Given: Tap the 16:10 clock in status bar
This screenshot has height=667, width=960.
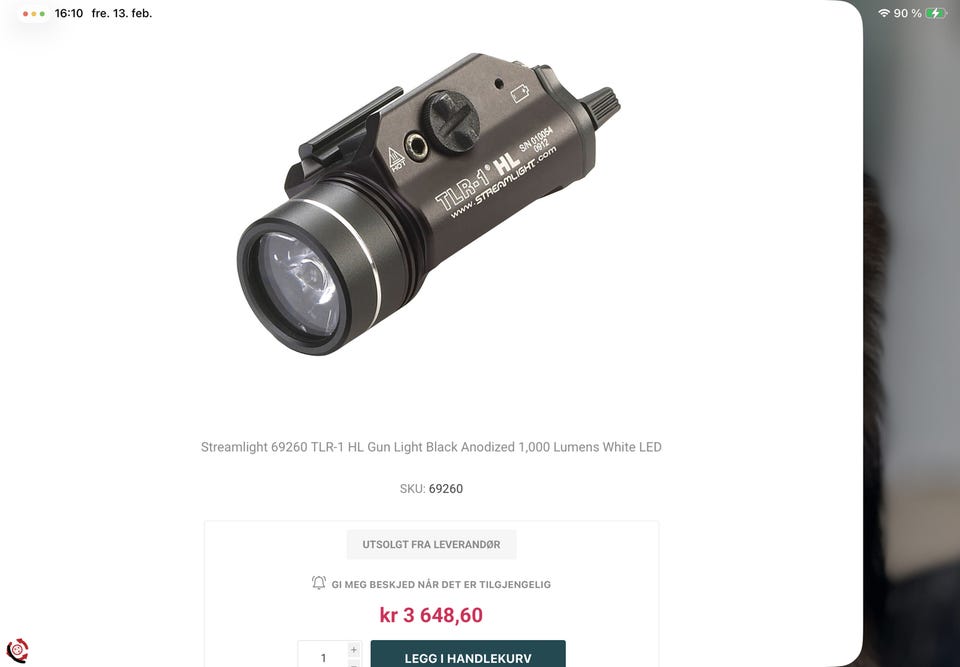Looking at the screenshot, I should [69, 13].
